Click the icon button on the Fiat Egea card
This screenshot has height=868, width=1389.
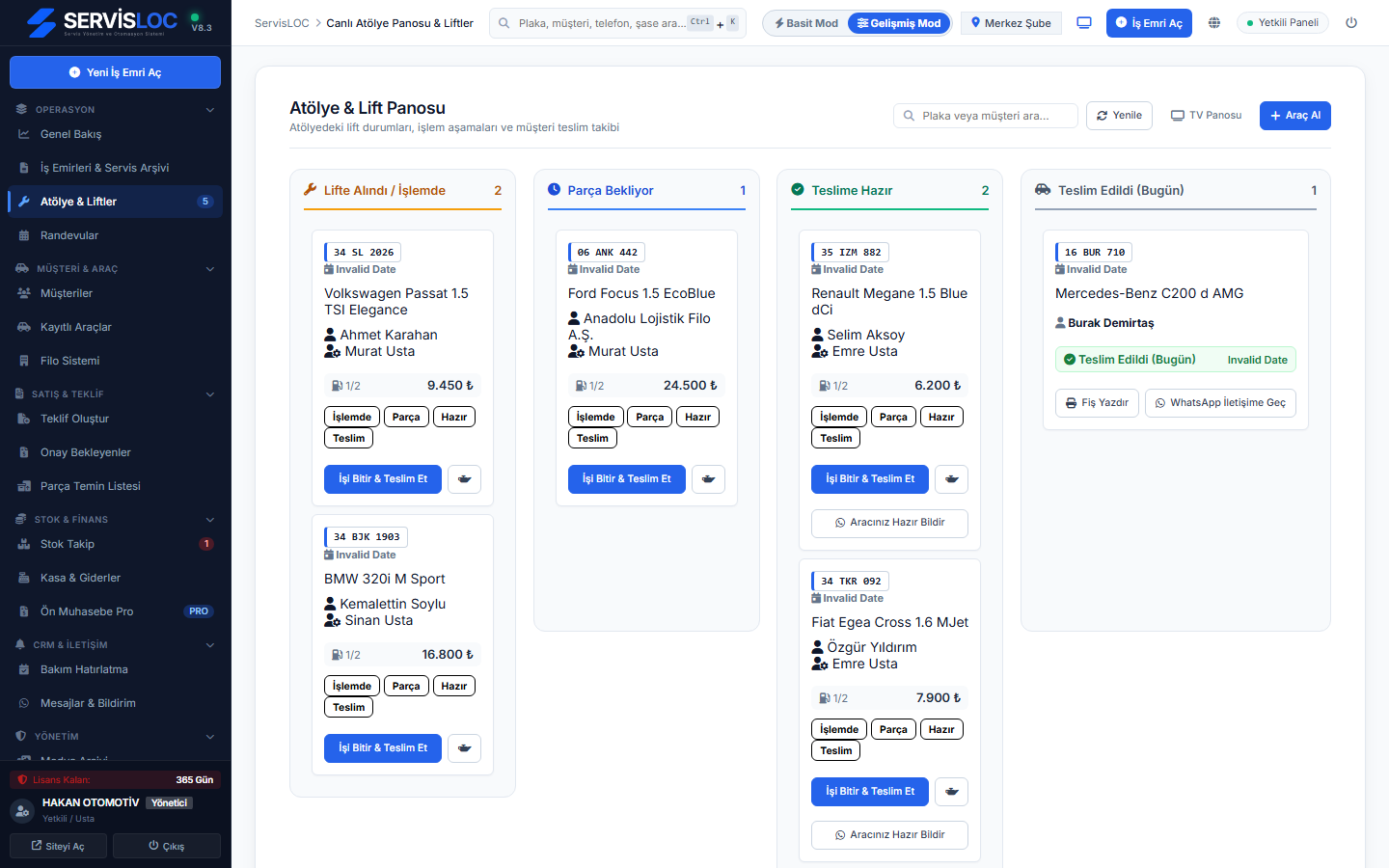pos(952,792)
